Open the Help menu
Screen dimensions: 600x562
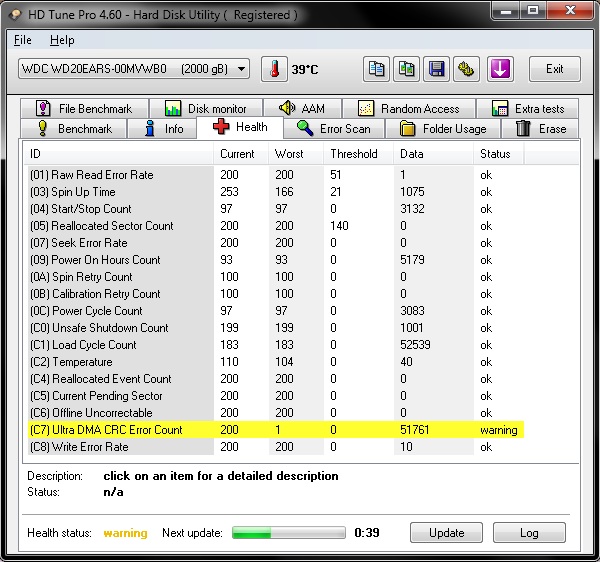tap(62, 40)
